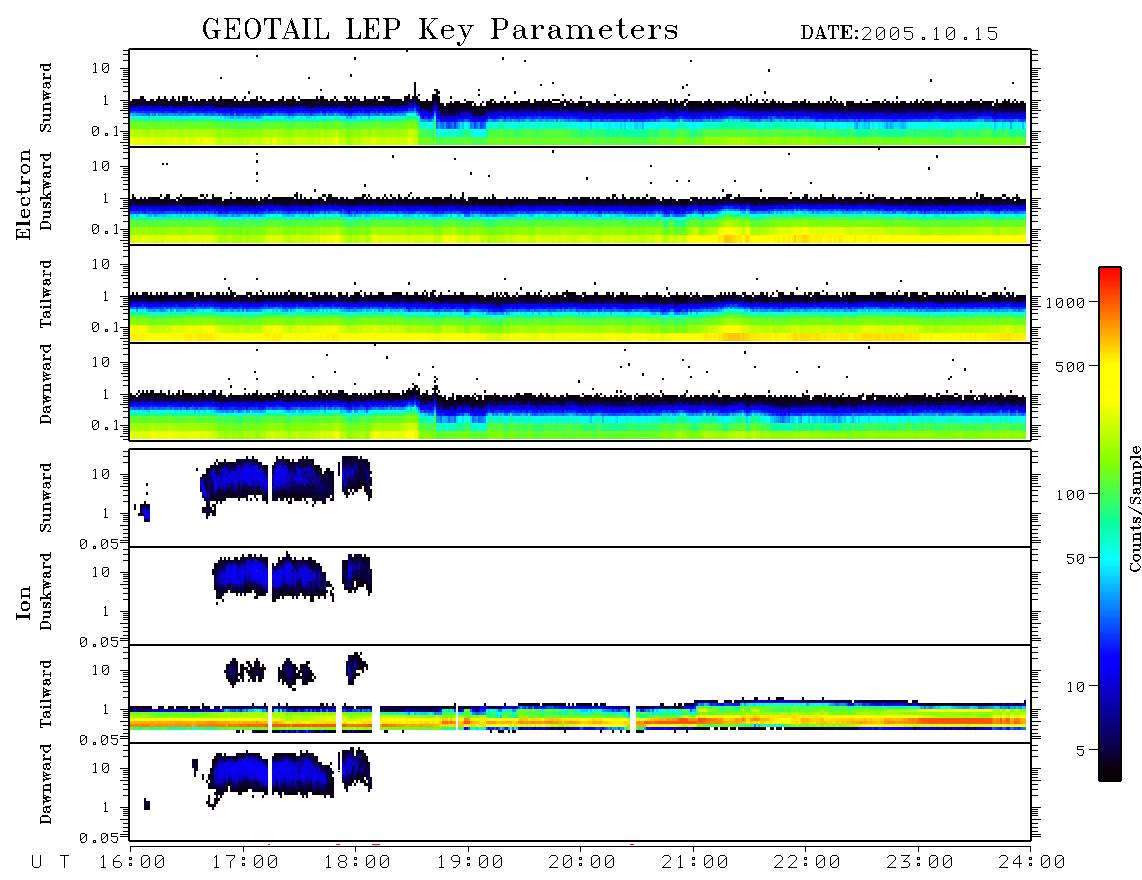Click the Electron Dawnward spectrogram panel
Screen dimensions: 1142x880
[x=580, y=392]
